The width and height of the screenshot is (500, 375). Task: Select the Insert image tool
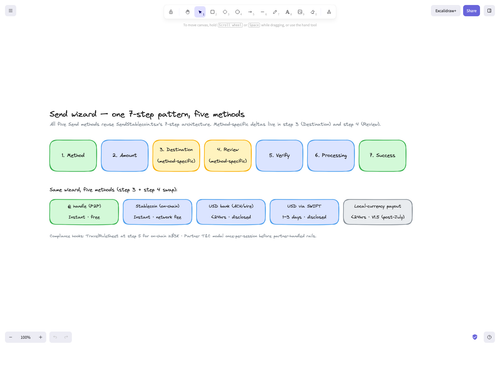300,12
